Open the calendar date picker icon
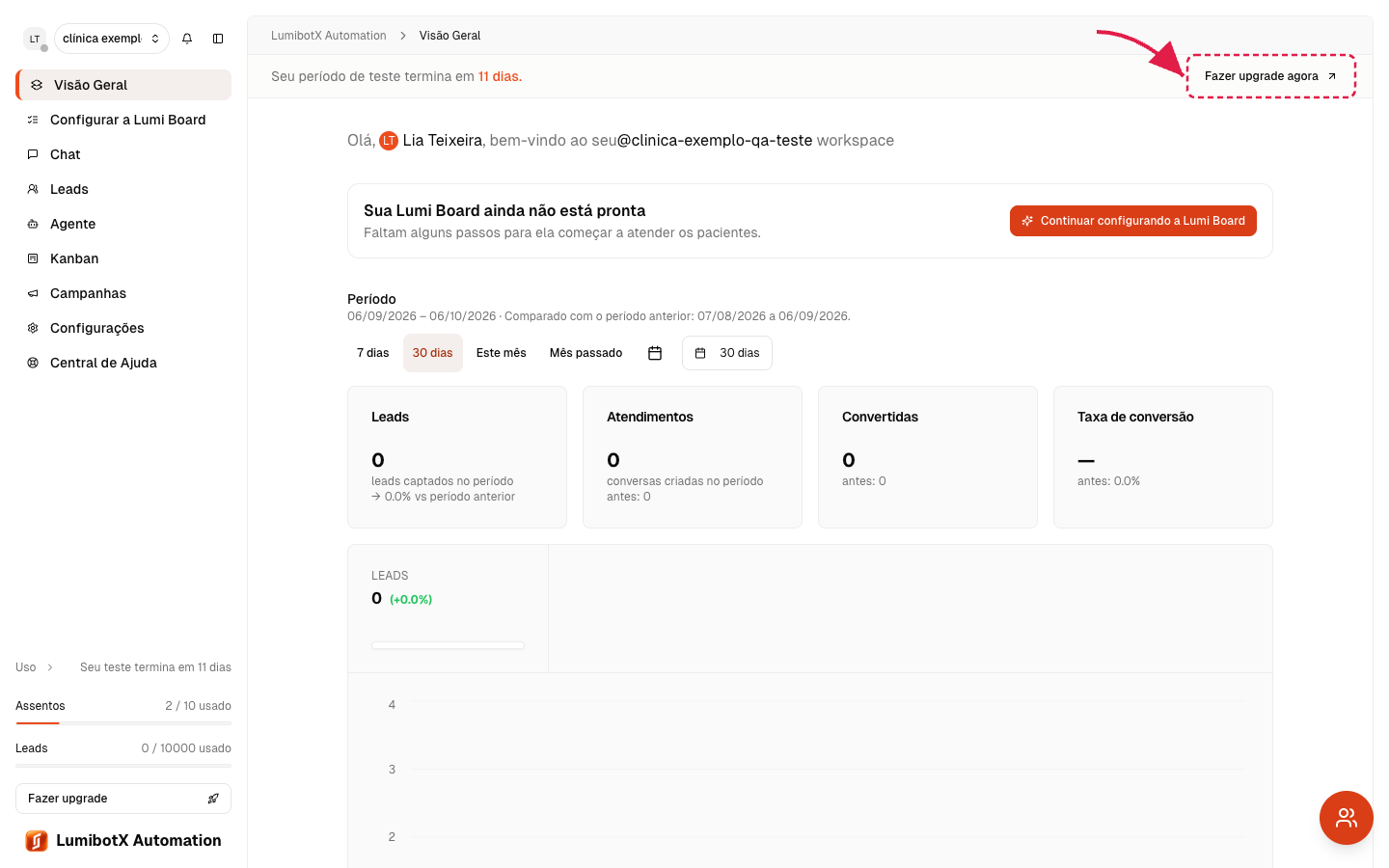 [x=655, y=353]
